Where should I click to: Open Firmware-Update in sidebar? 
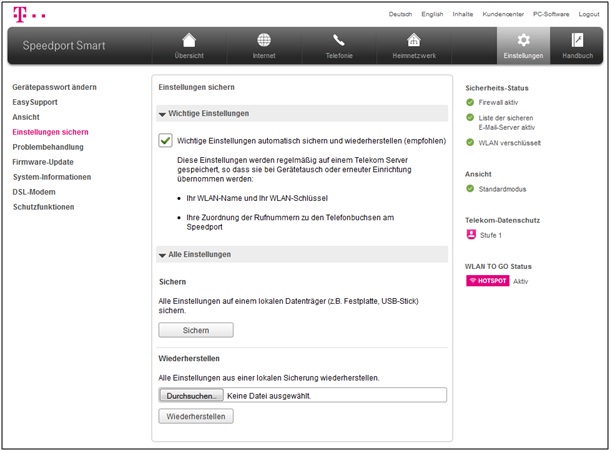click(43, 162)
